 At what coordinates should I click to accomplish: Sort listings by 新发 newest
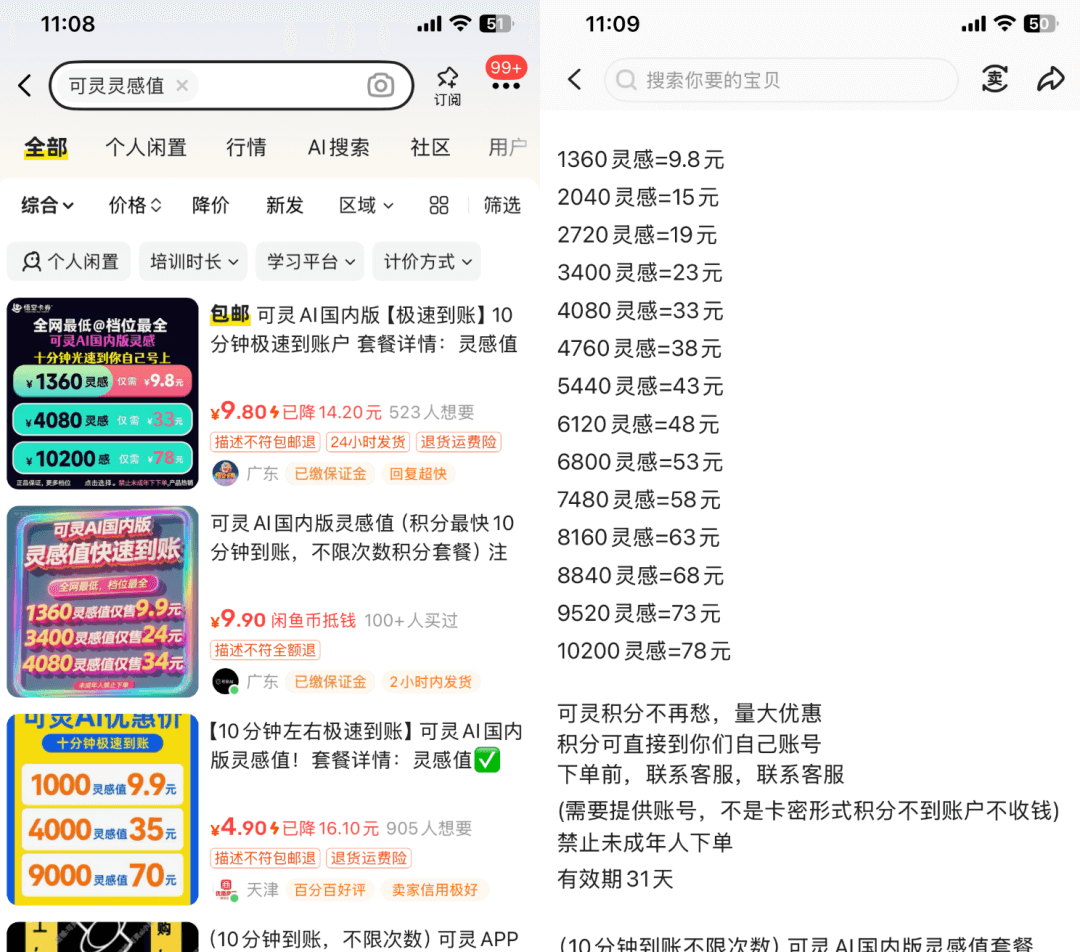284,205
